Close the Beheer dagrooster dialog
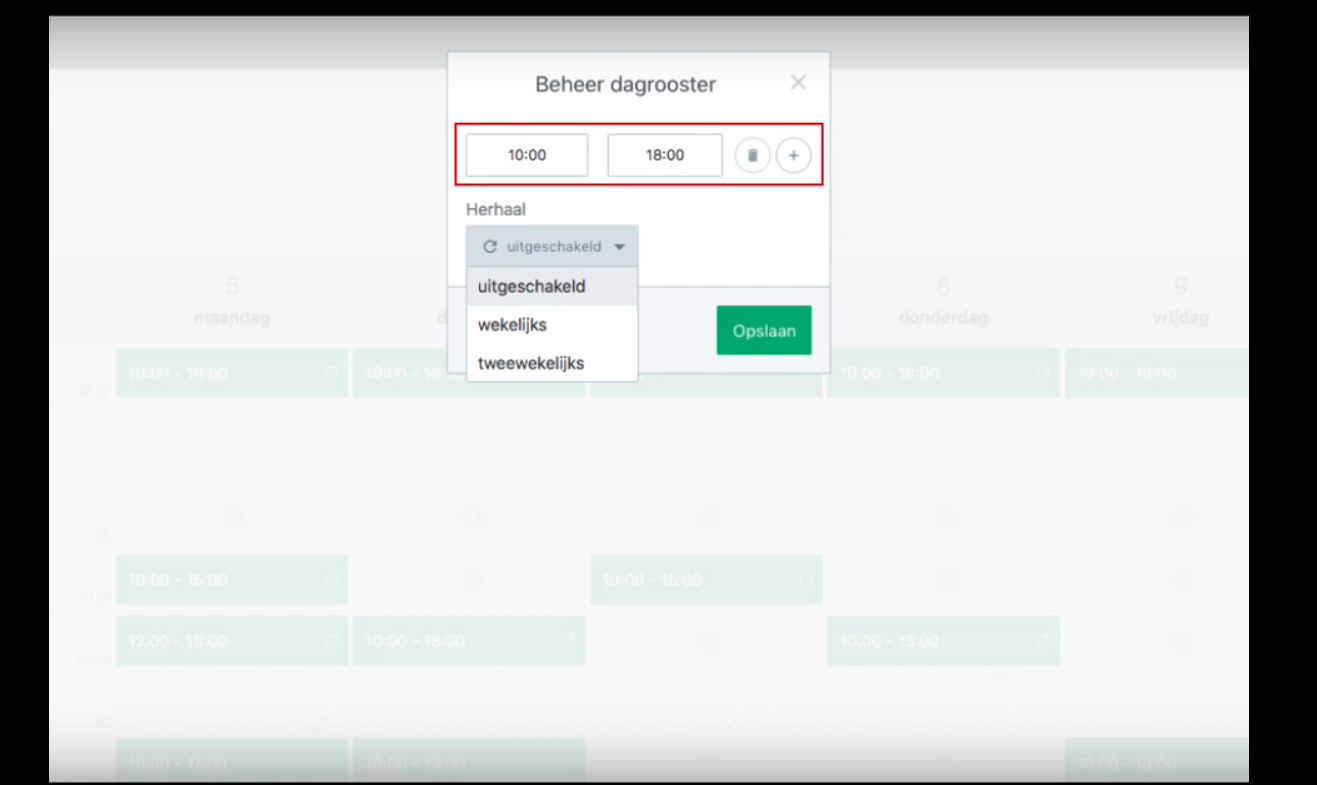 (x=798, y=83)
